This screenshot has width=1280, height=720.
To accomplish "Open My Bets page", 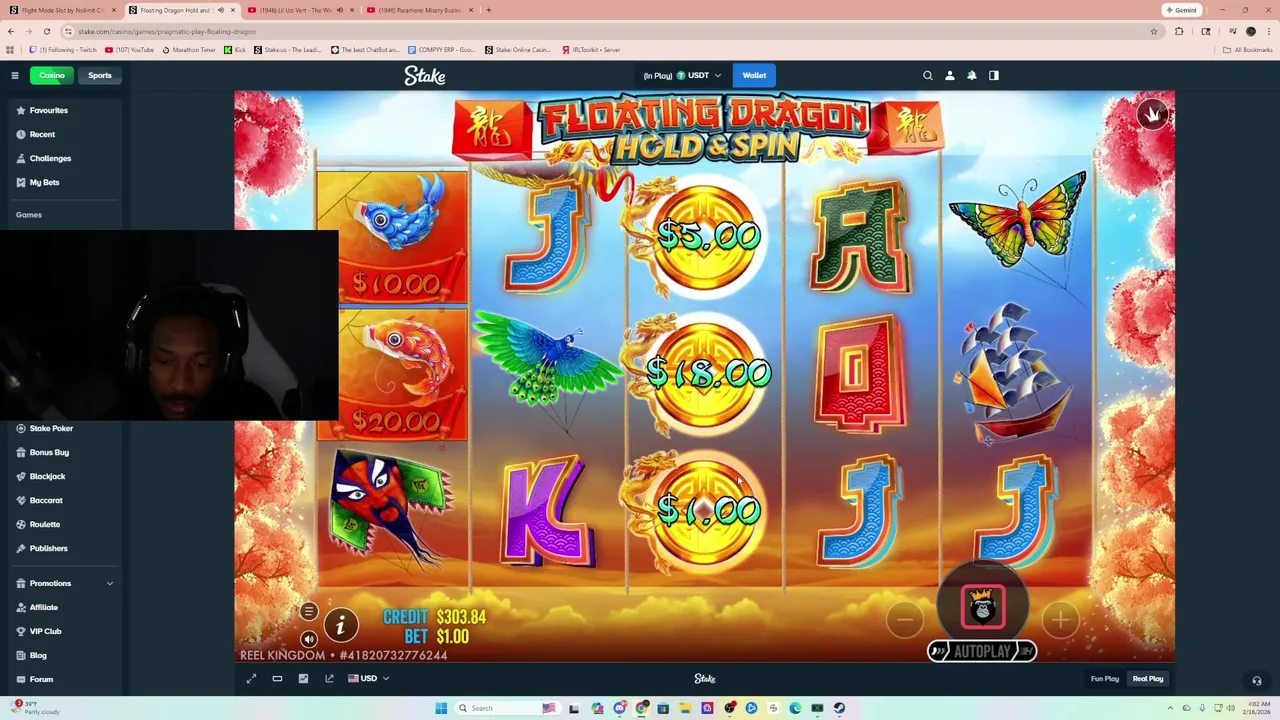I will coord(44,182).
